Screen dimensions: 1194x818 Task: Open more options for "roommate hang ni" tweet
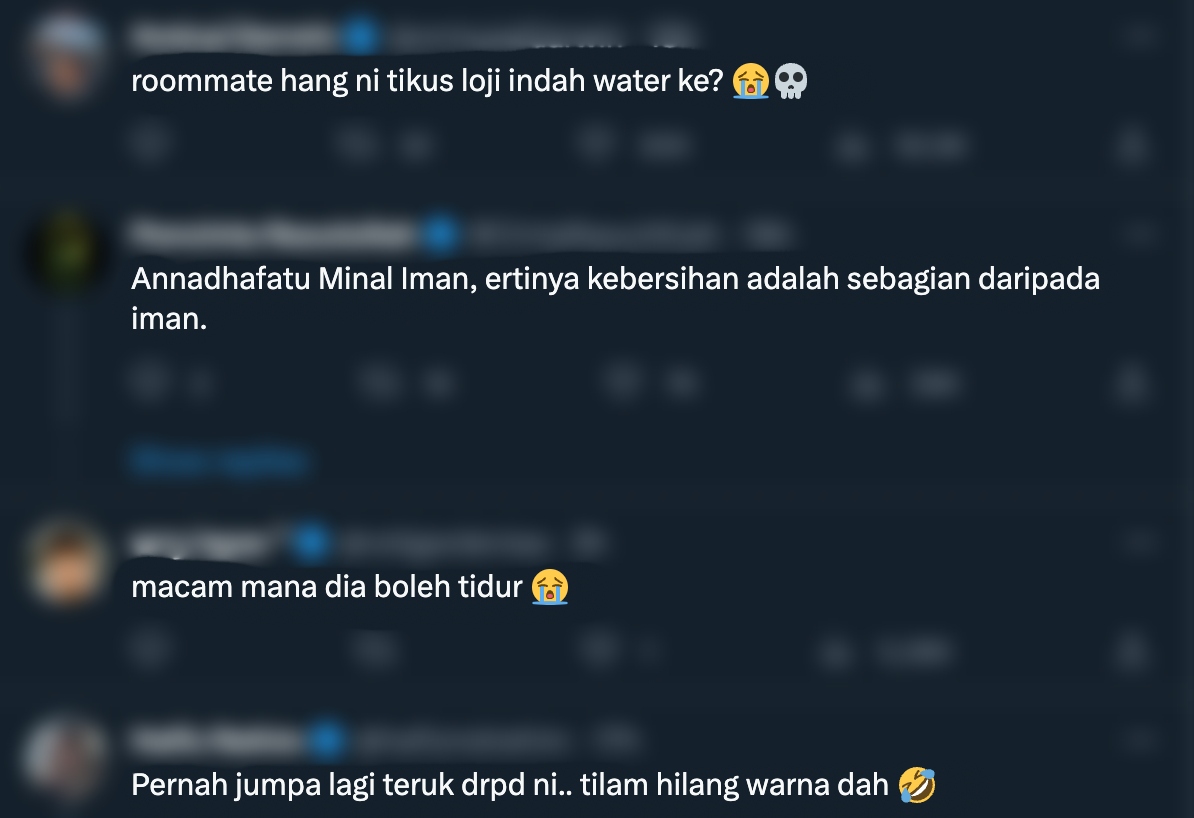click(1140, 35)
